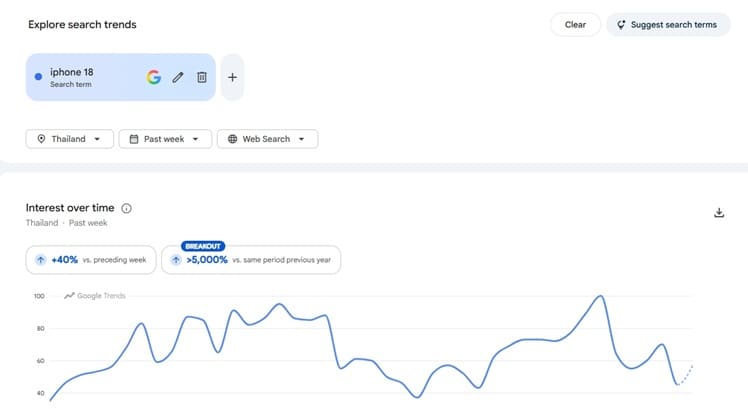Select the >5,000% vs. same period previous year chip
The width and height of the screenshot is (748, 409).
pyautogui.click(x=251, y=260)
